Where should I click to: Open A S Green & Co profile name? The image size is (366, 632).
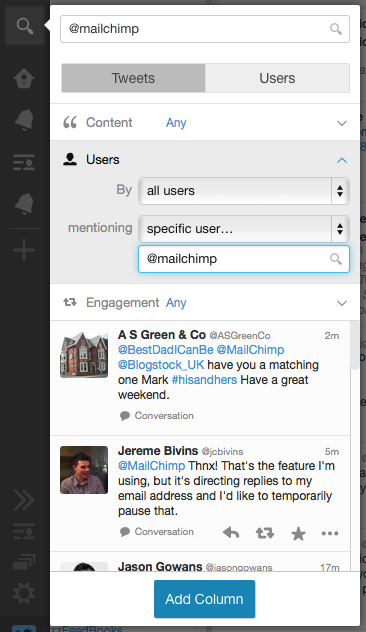click(162, 335)
